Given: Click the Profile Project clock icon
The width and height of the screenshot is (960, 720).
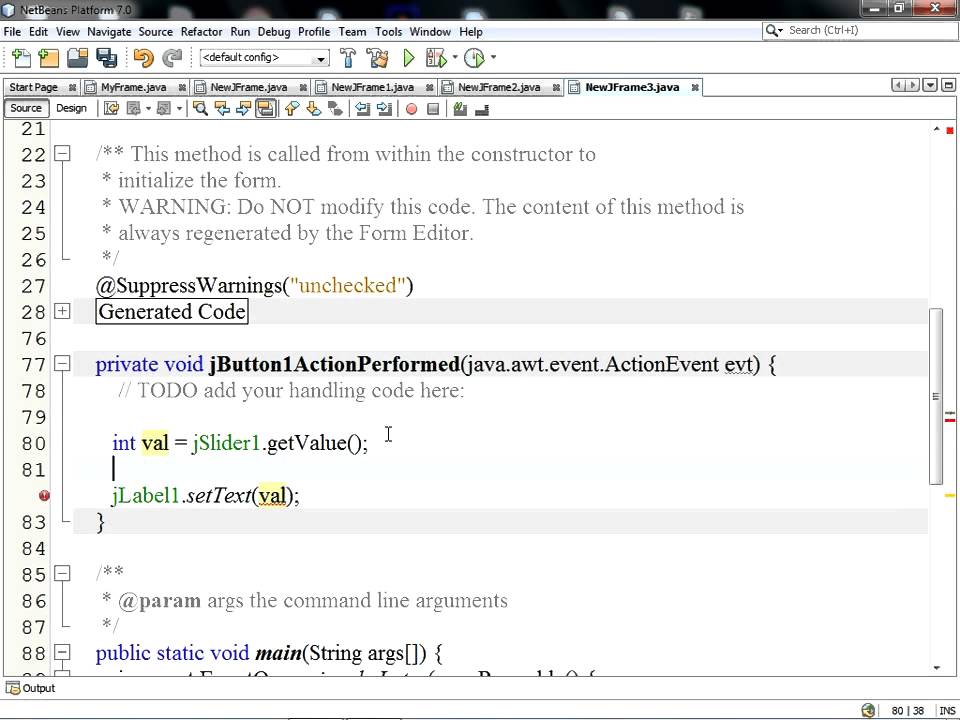Looking at the screenshot, I should tap(474, 58).
